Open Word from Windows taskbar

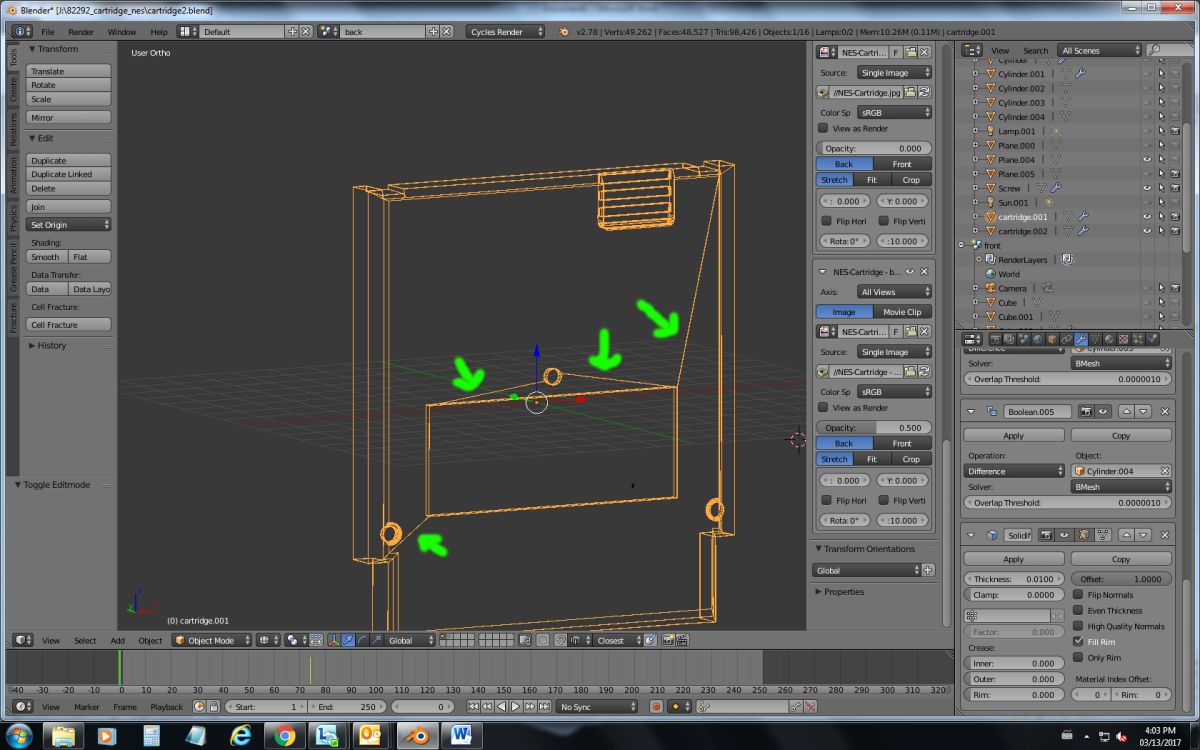tap(462, 735)
